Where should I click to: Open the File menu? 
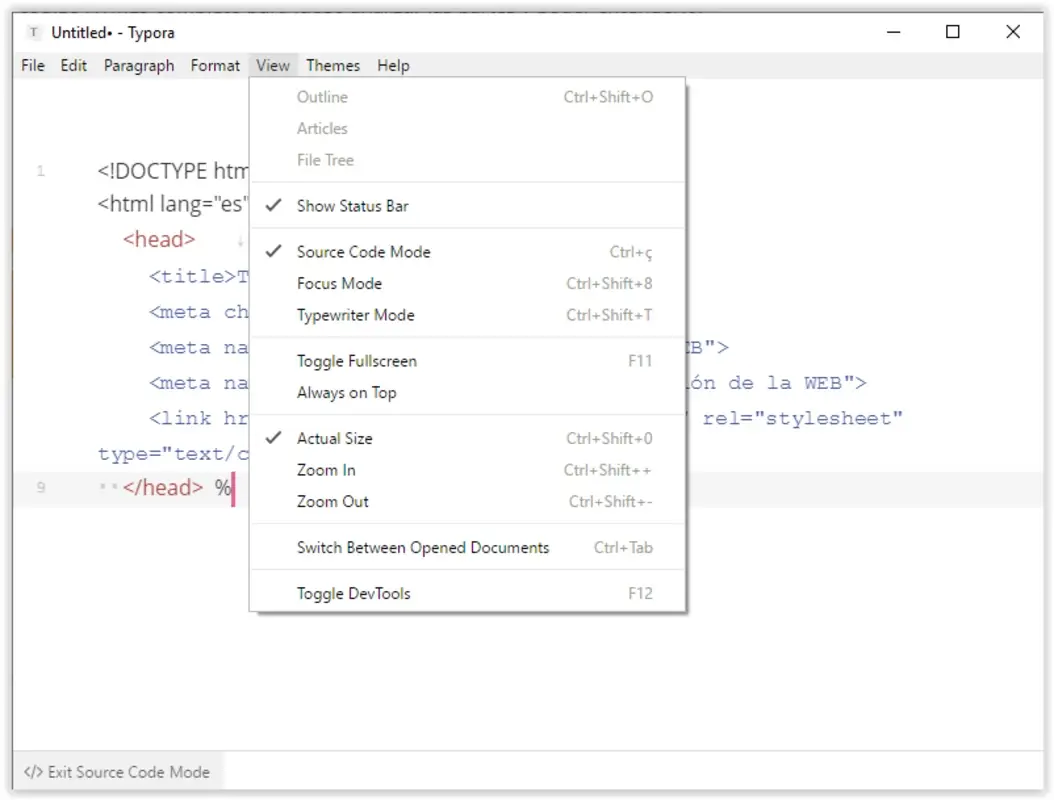coord(31,65)
